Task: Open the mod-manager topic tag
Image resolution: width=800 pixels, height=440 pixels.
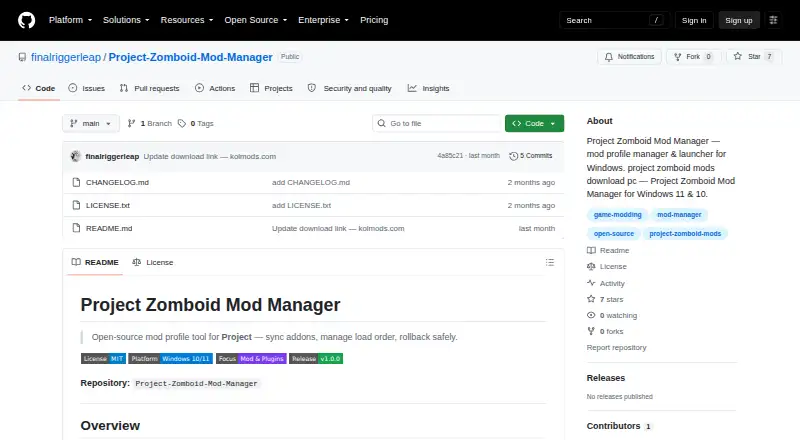Action: coord(679,215)
